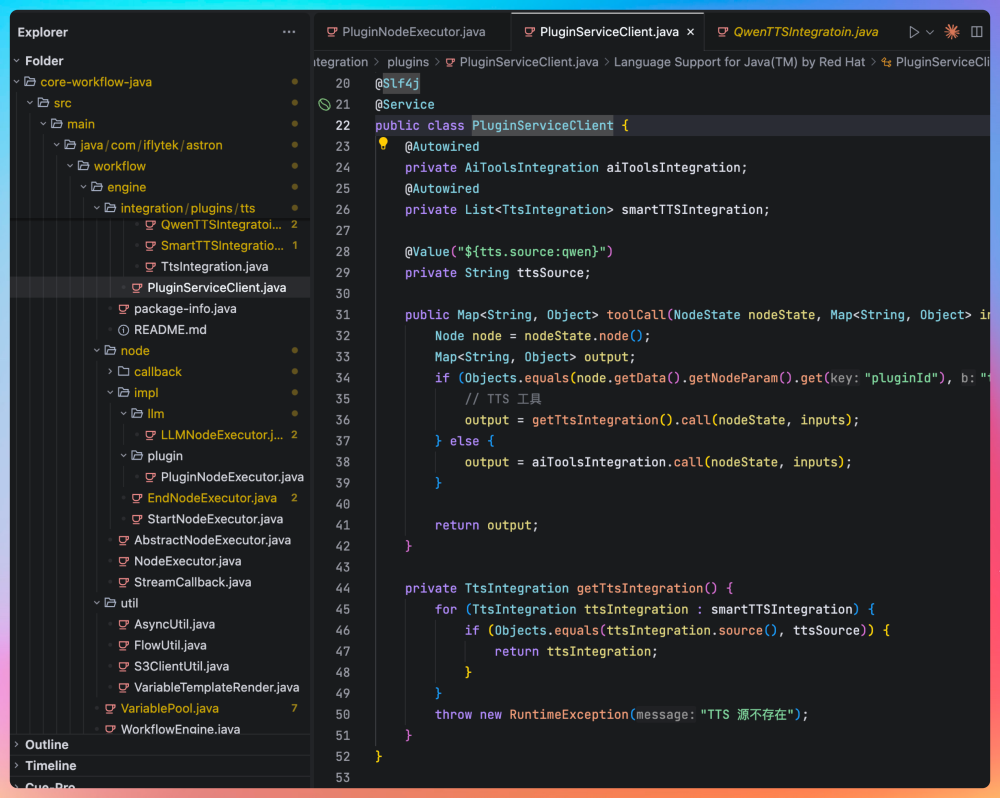Click the Run Java play button
1000x798 pixels.
(913, 32)
